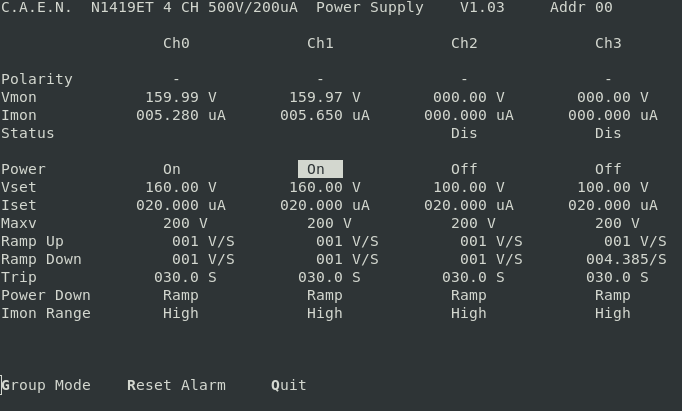Image resolution: width=682 pixels, height=411 pixels.
Task: Toggle Ch0 Power Down mode Ramp
Action: click(x=181, y=296)
